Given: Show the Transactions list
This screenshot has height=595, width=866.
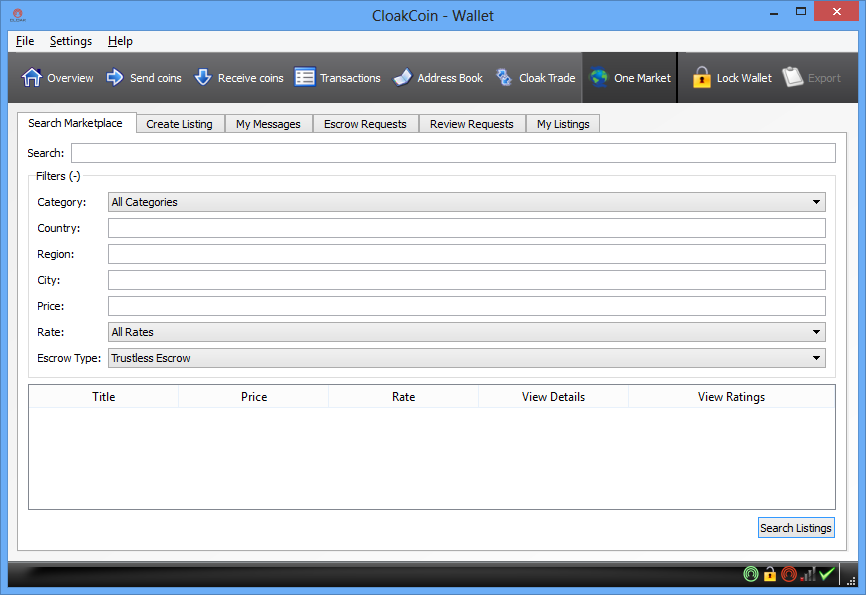Looking at the screenshot, I should [337, 78].
